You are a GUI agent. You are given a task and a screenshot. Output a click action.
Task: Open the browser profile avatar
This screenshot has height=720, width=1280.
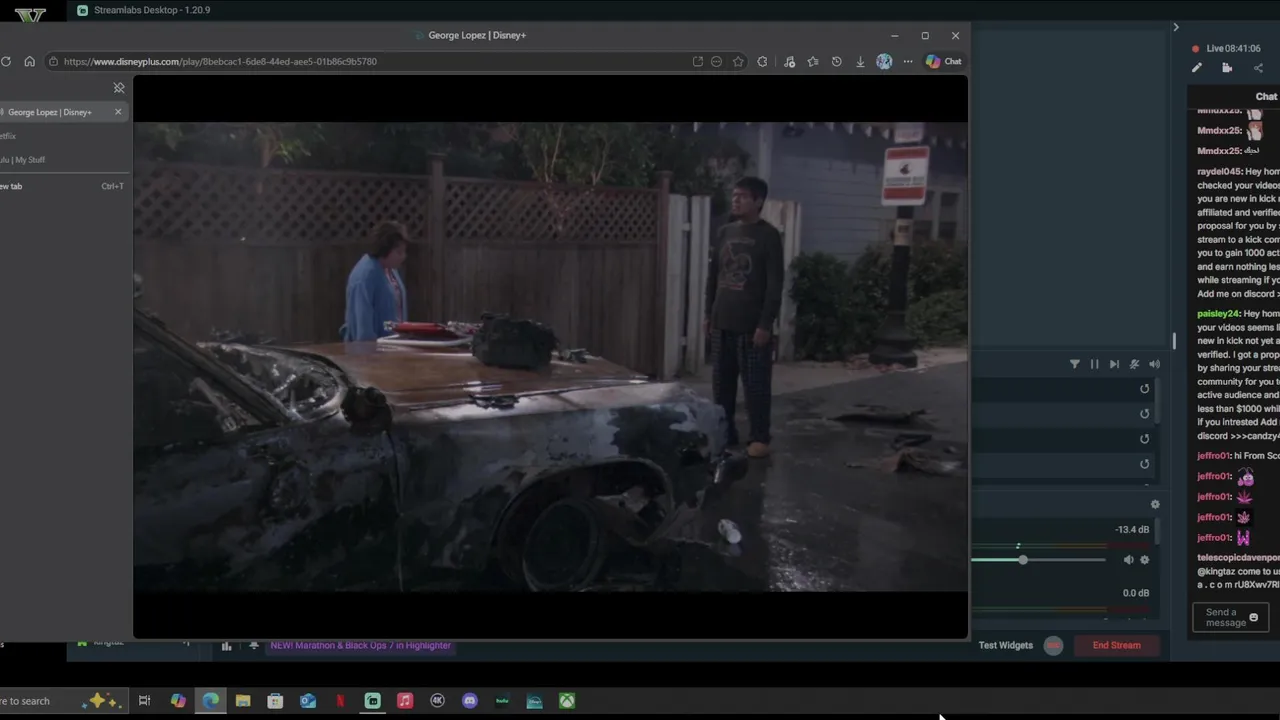[x=884, y=61]
